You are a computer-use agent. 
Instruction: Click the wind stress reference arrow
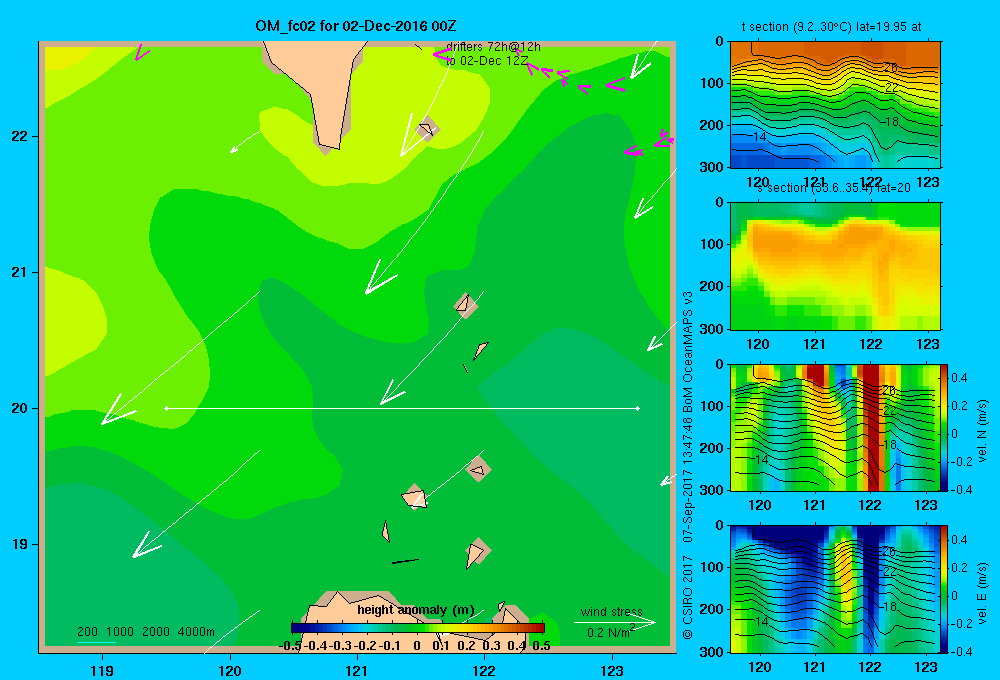615,623
